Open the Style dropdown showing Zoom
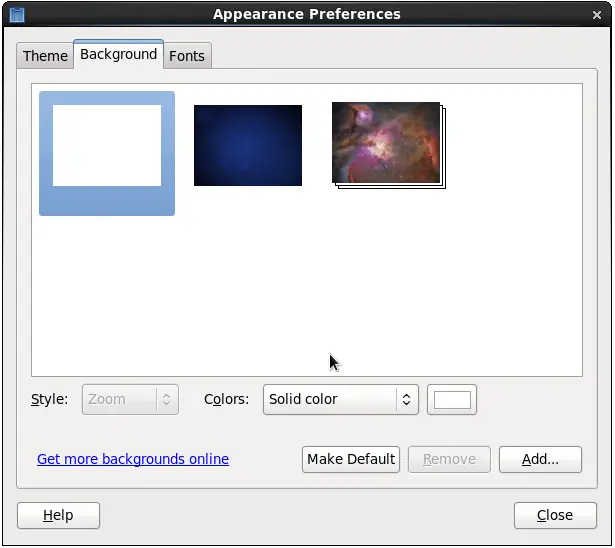The image size is (615, 548). (x=130, y=399)
